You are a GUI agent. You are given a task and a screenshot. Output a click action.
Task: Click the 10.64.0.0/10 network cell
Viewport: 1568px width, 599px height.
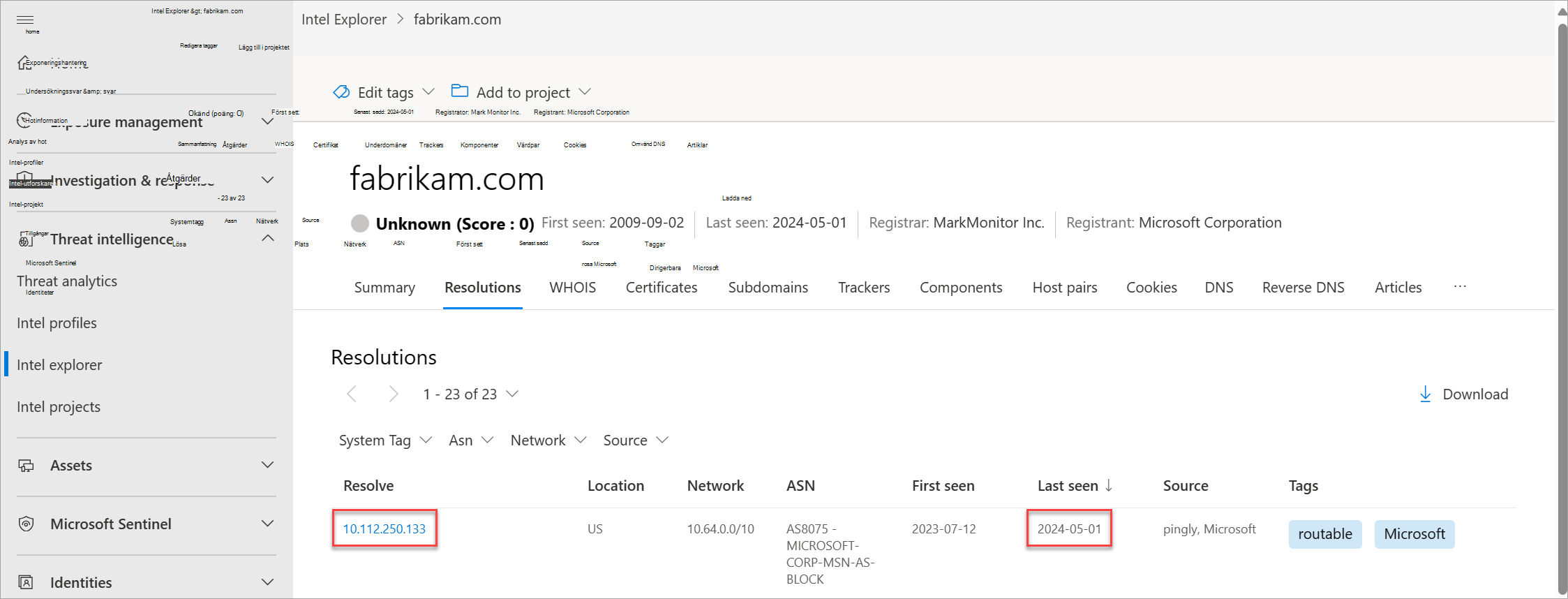pyautogui.click(x=721, y=529)
